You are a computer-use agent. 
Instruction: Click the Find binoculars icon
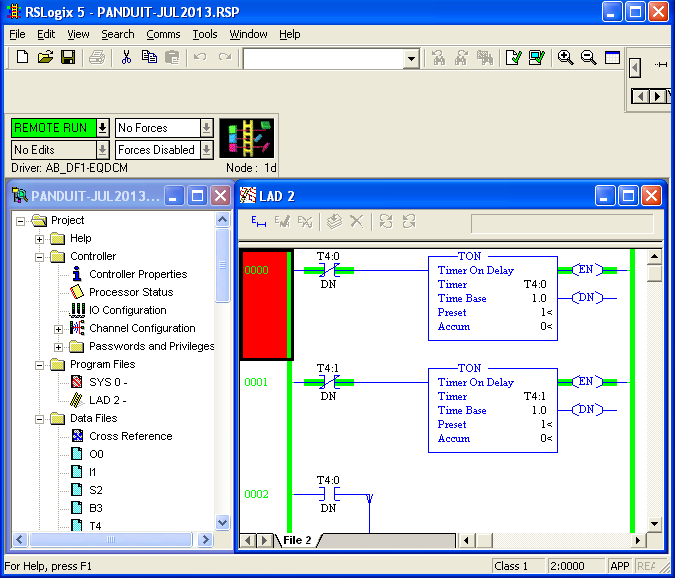pyautogui.click(x=438, y=57)
